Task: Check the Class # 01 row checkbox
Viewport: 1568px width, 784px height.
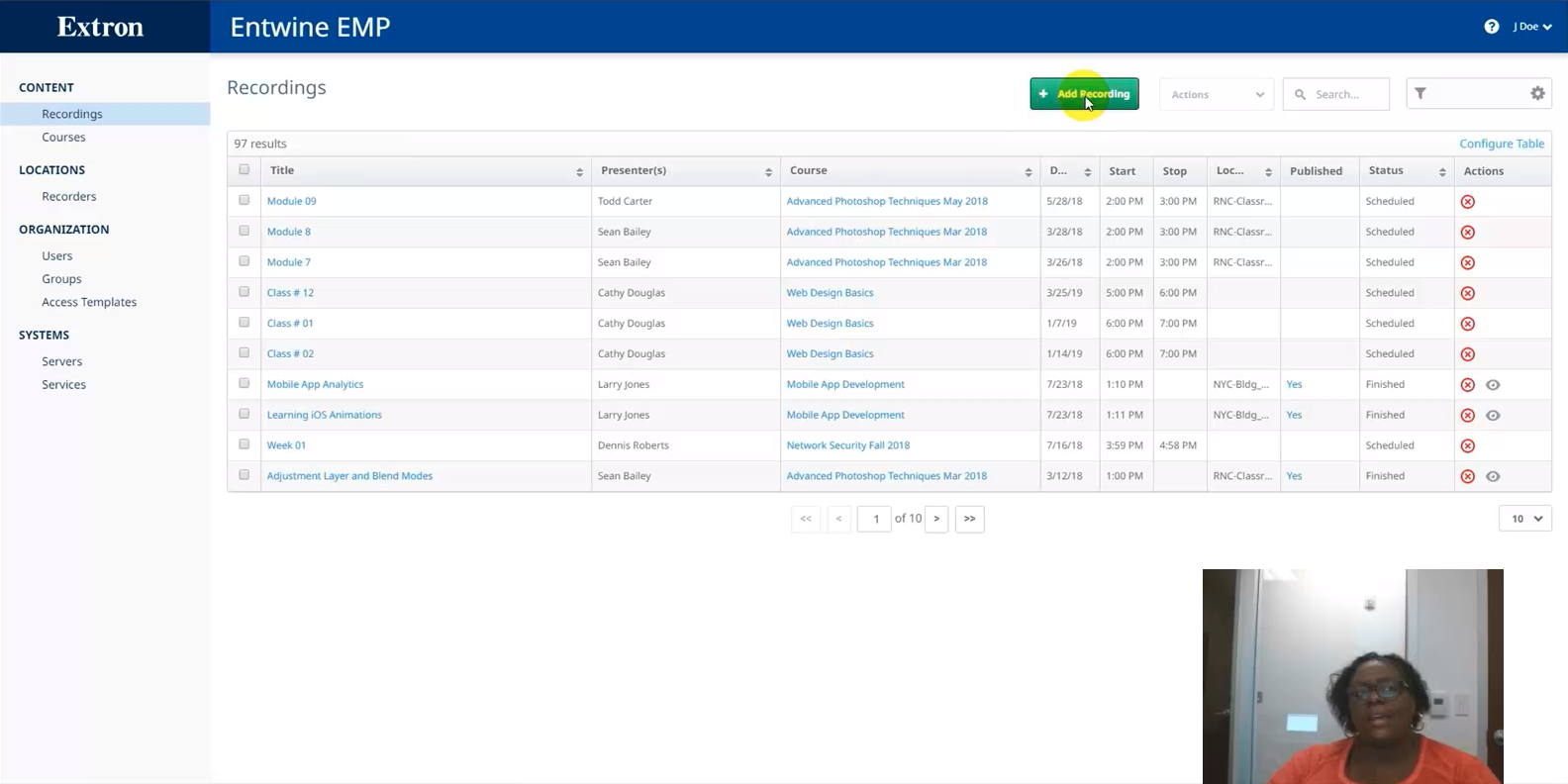Action: point(244,323)
